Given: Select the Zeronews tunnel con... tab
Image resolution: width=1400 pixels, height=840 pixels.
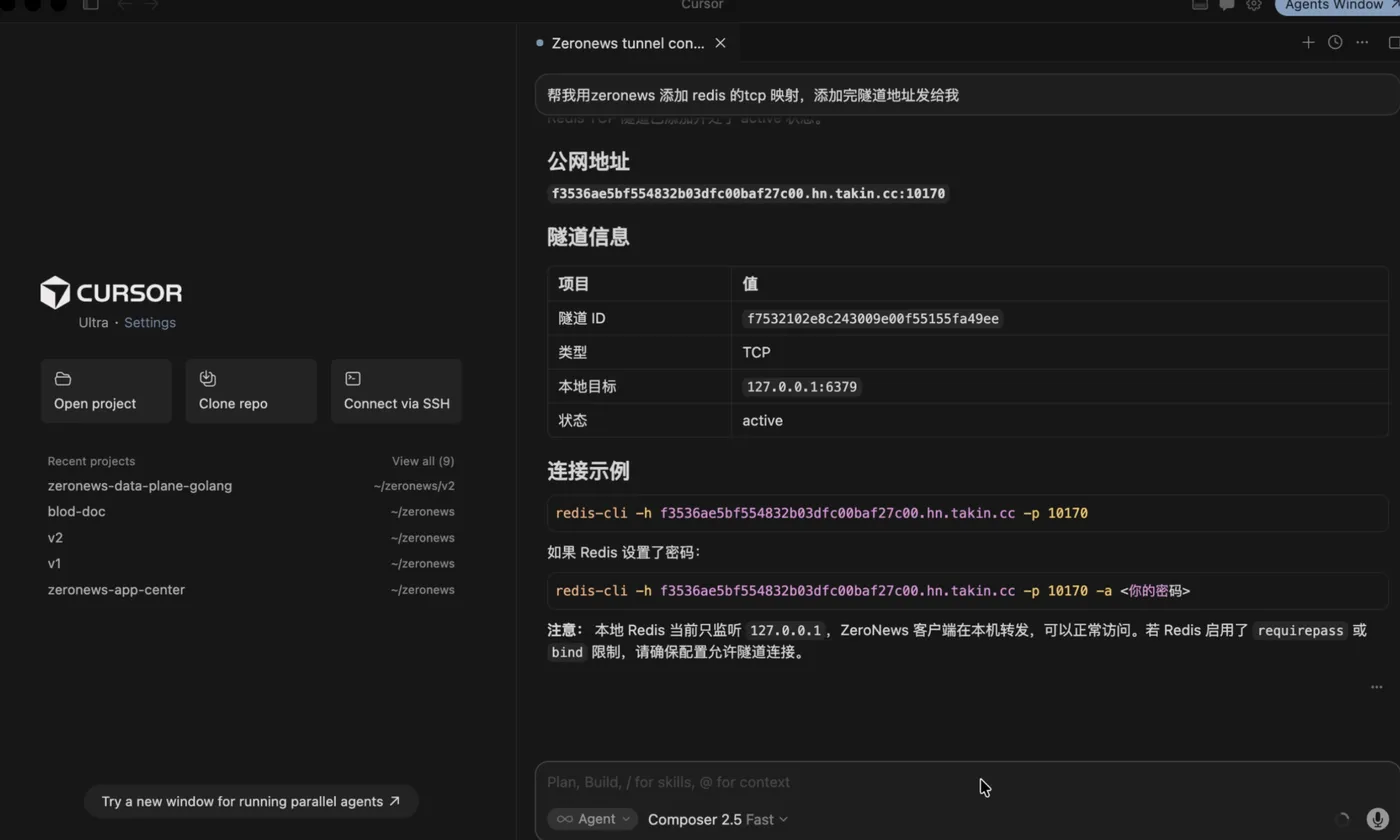Looking at the screenshot, I should pyautogui.click(x=628, y=43).
